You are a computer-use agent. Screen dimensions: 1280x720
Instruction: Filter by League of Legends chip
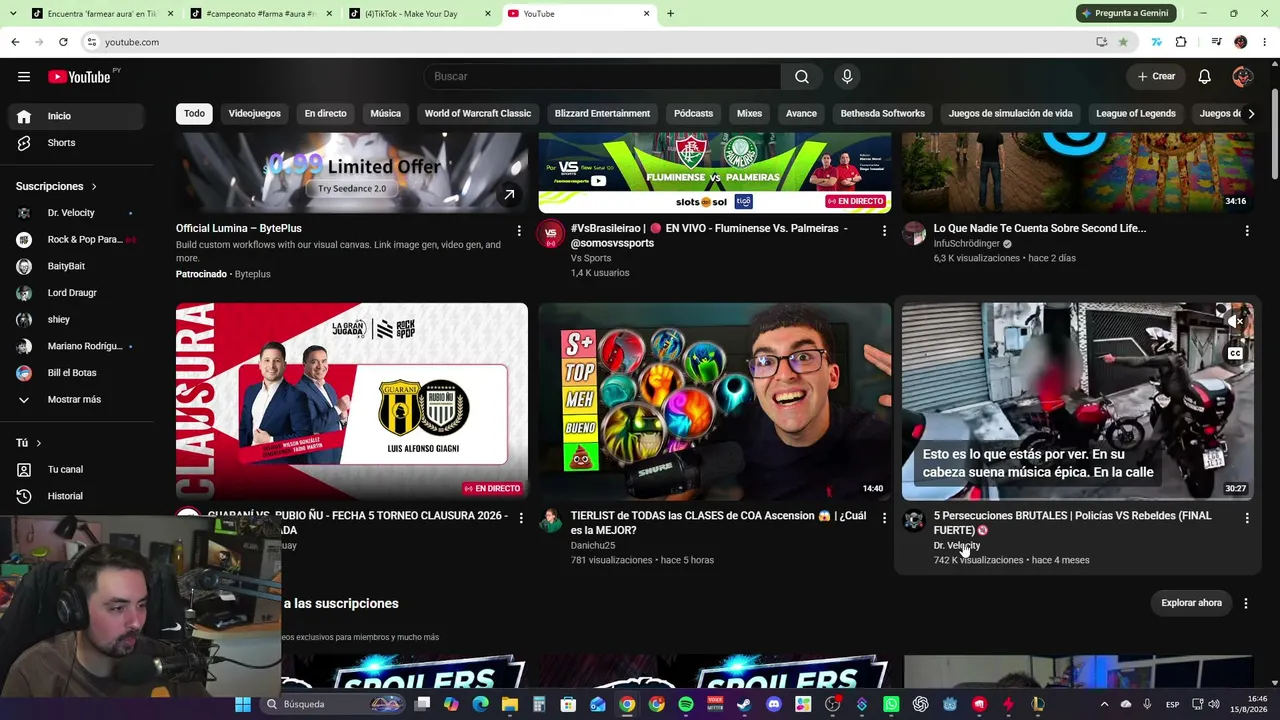(x=1135, y=113)
